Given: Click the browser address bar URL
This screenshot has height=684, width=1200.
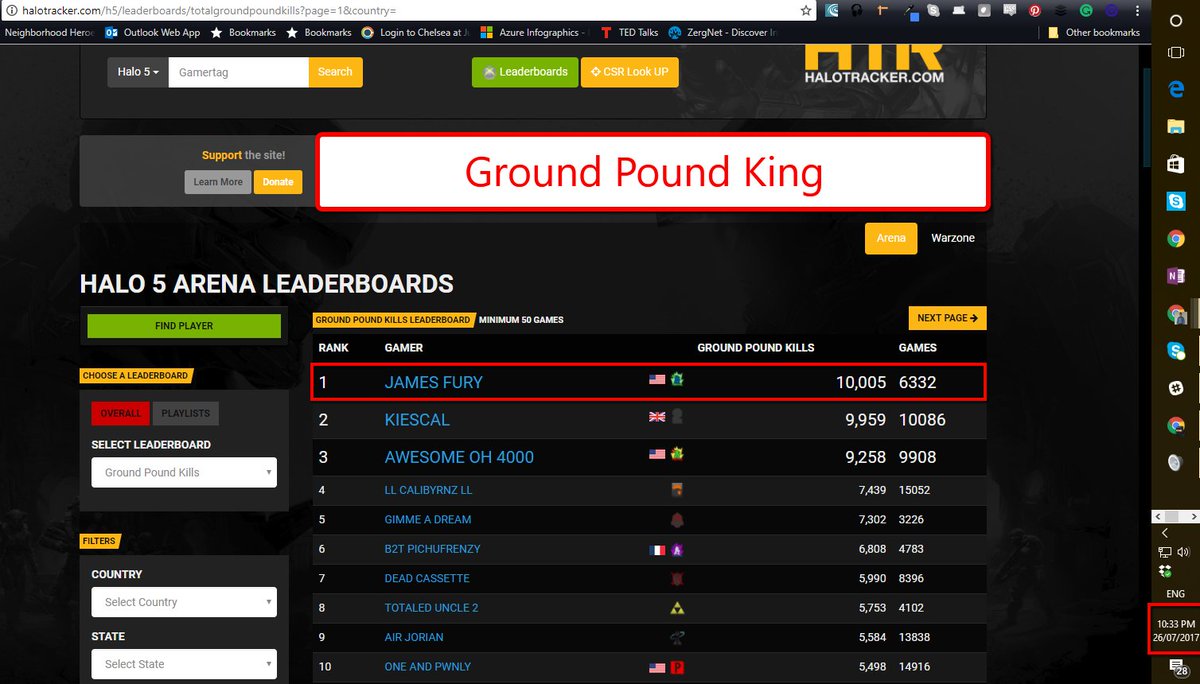Looking at the screenshot, I should (x=208, y=10).
